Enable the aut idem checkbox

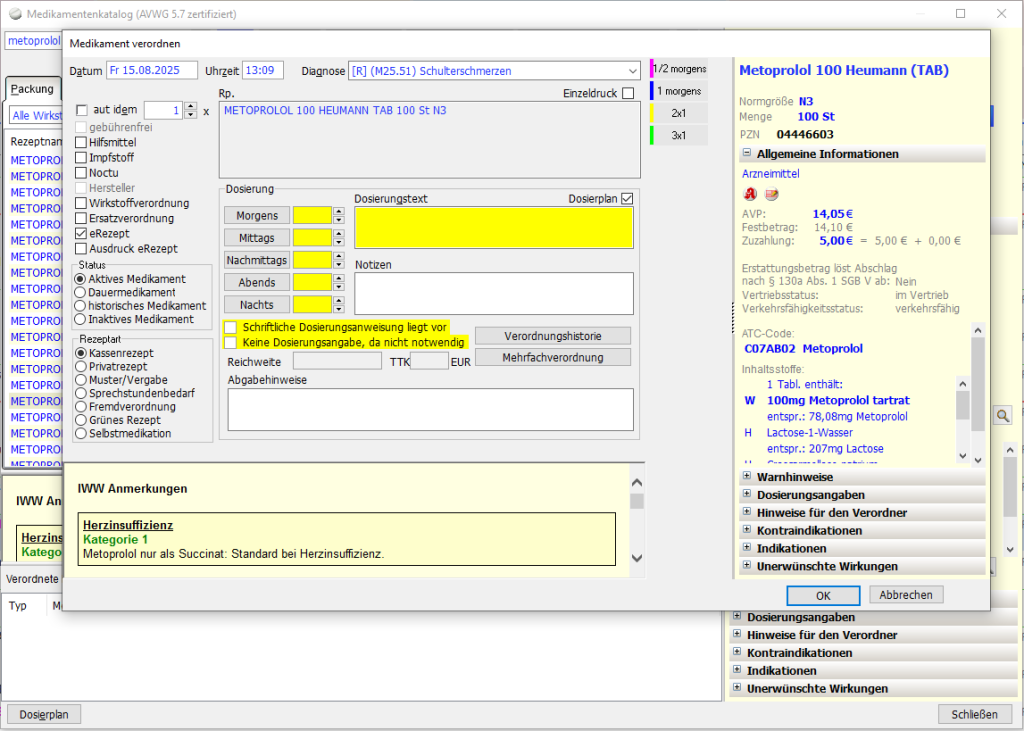pyautogui.click(x=82, y=110)
